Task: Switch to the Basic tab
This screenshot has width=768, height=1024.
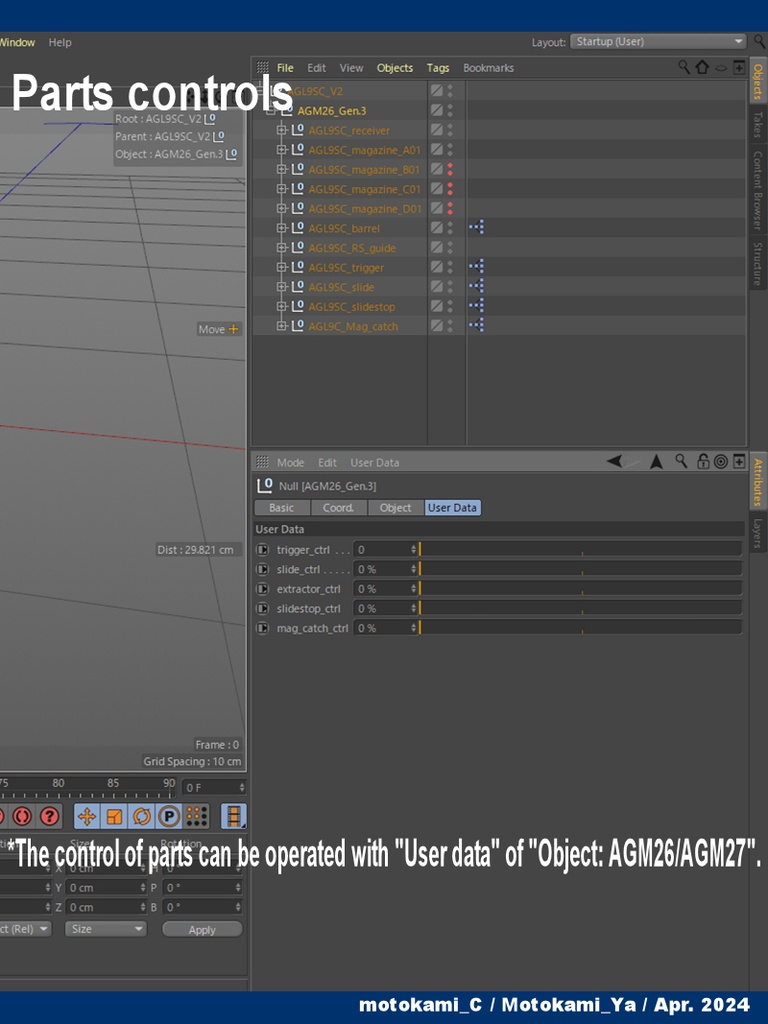Action: point(281,507)
